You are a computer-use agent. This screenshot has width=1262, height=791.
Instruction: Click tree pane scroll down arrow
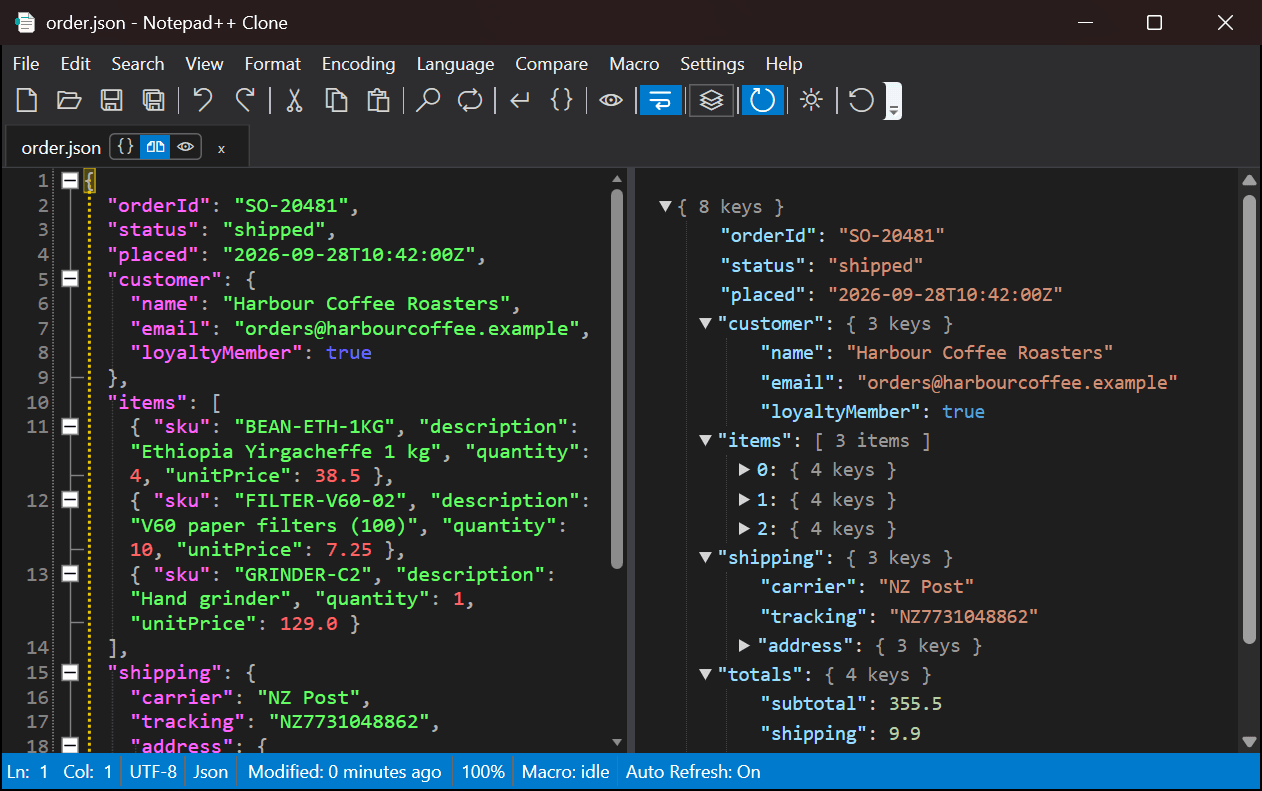[1249, 741]
